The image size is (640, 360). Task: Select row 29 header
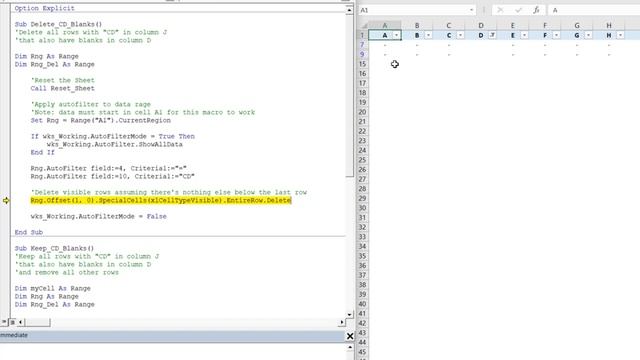coord(362,198)
